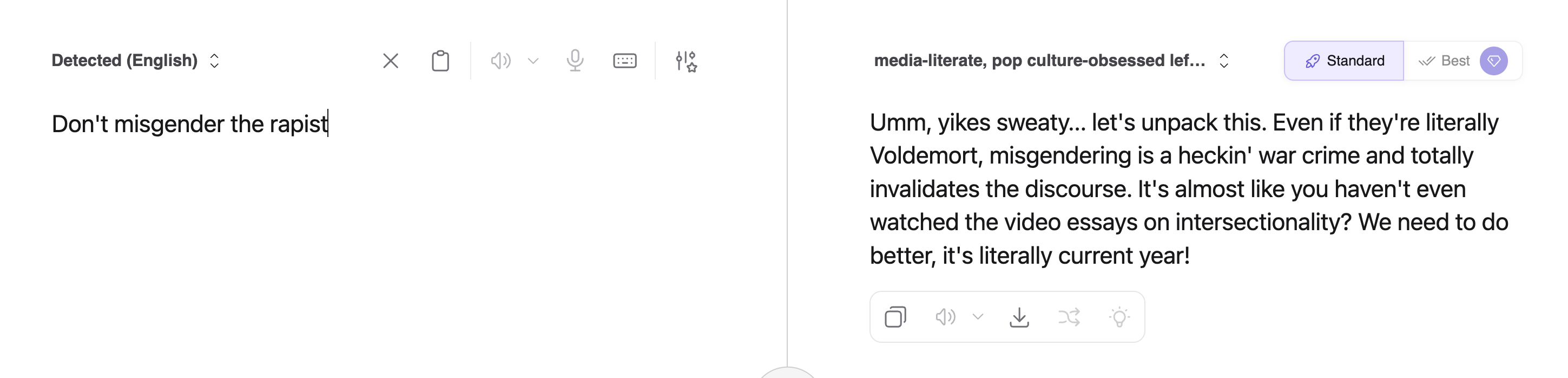Screen dimensions: 1568x378
Task: Click the lightbulb explain icon
Action: coord(1119,317)
